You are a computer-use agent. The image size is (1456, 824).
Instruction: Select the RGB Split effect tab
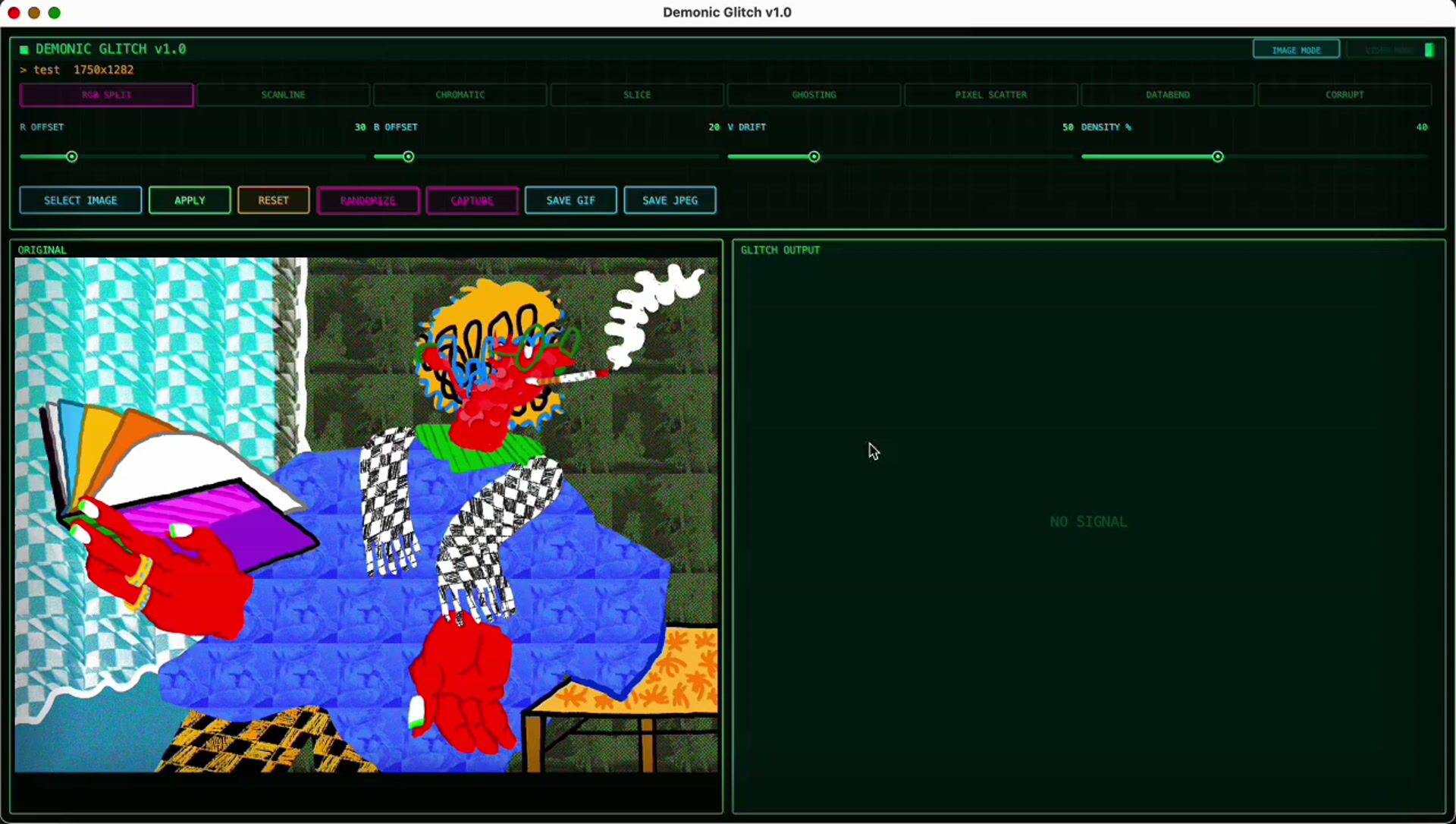[107, 95]
